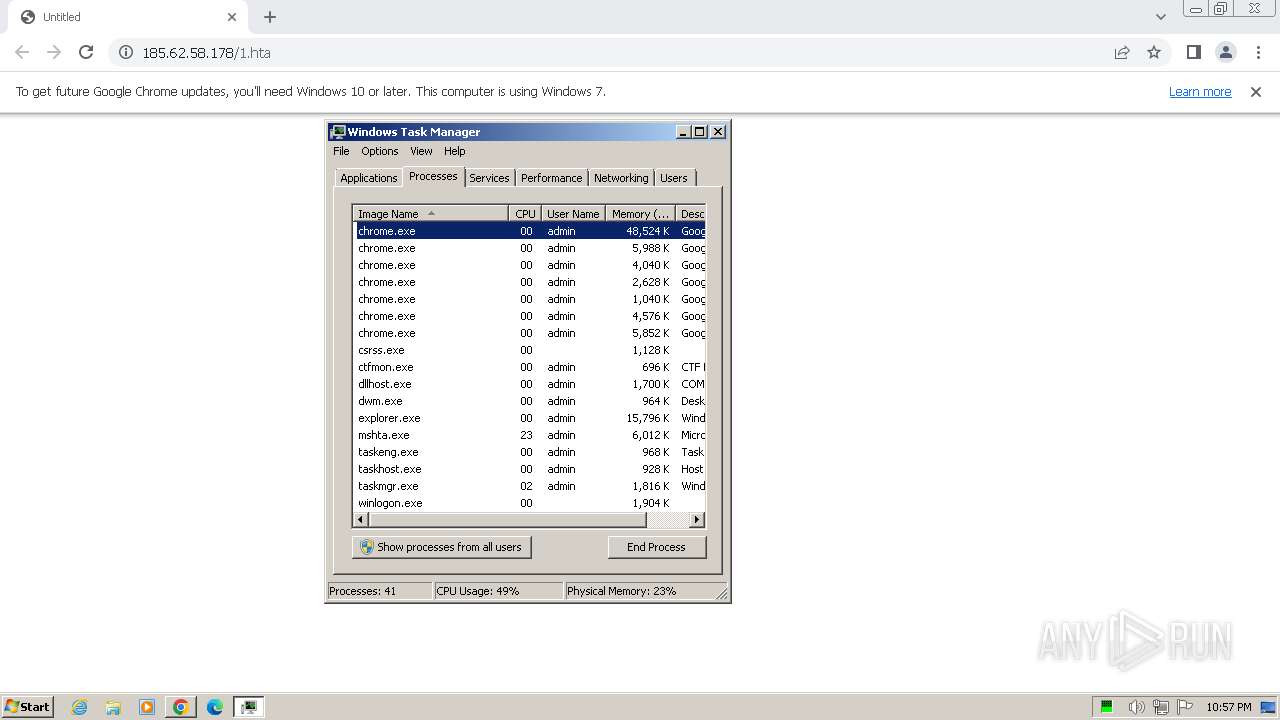The image size is (1280, 720).
Task: Click the Action Center flag tray icon
Action: pyautogui.click(x=1185, y=707)
